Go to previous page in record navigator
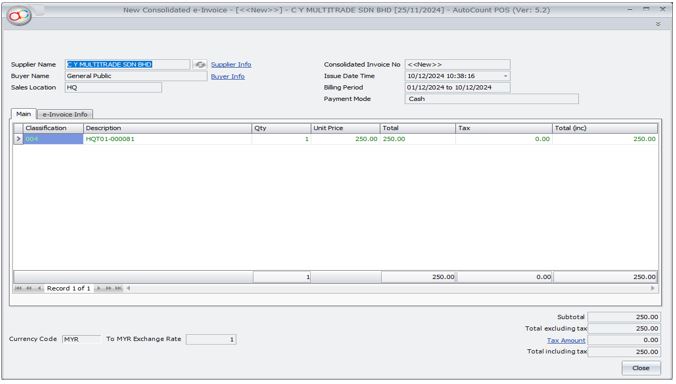 coord(29,288)
